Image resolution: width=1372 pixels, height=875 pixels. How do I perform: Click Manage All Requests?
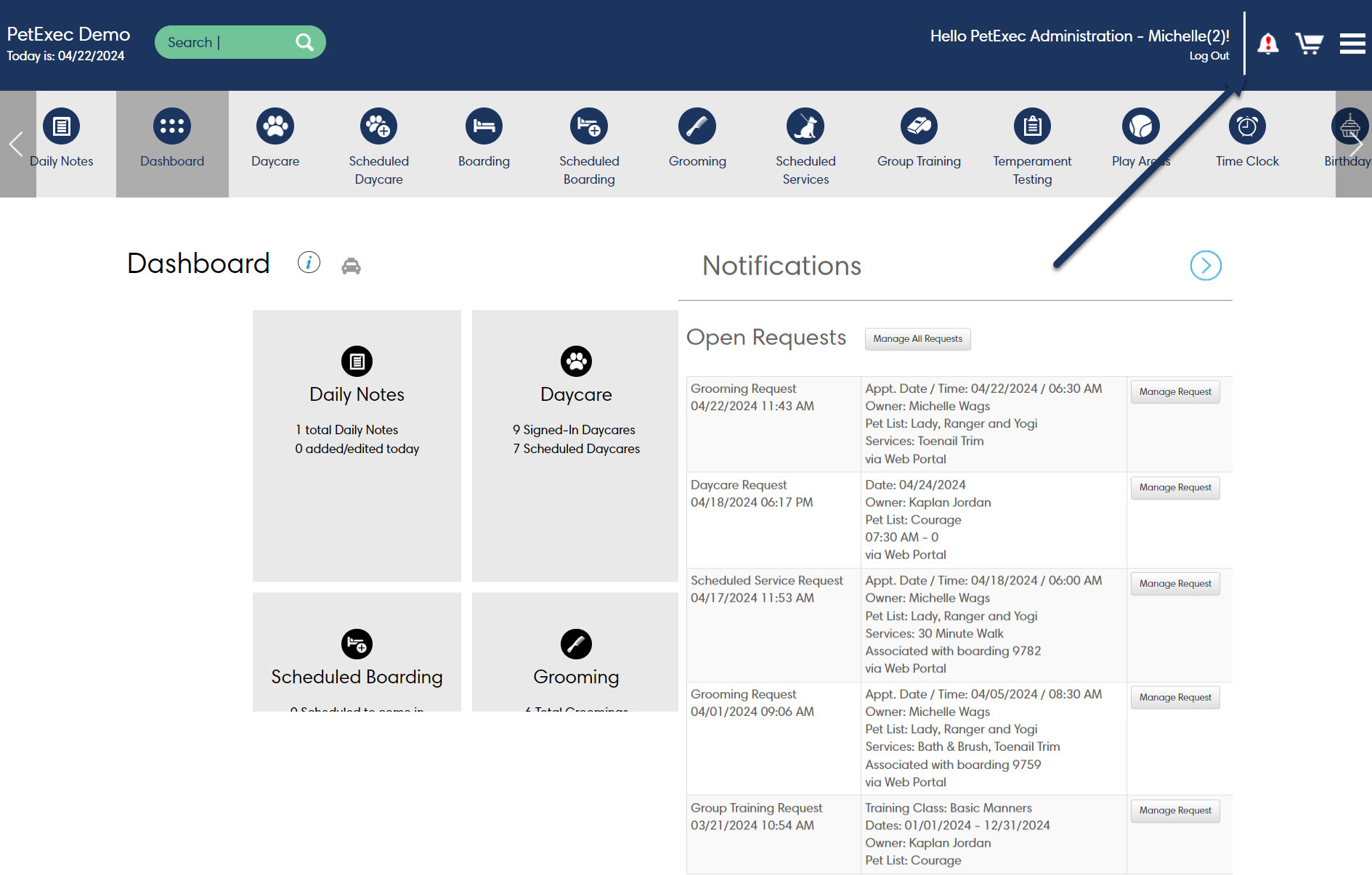[x=917, y=338]
